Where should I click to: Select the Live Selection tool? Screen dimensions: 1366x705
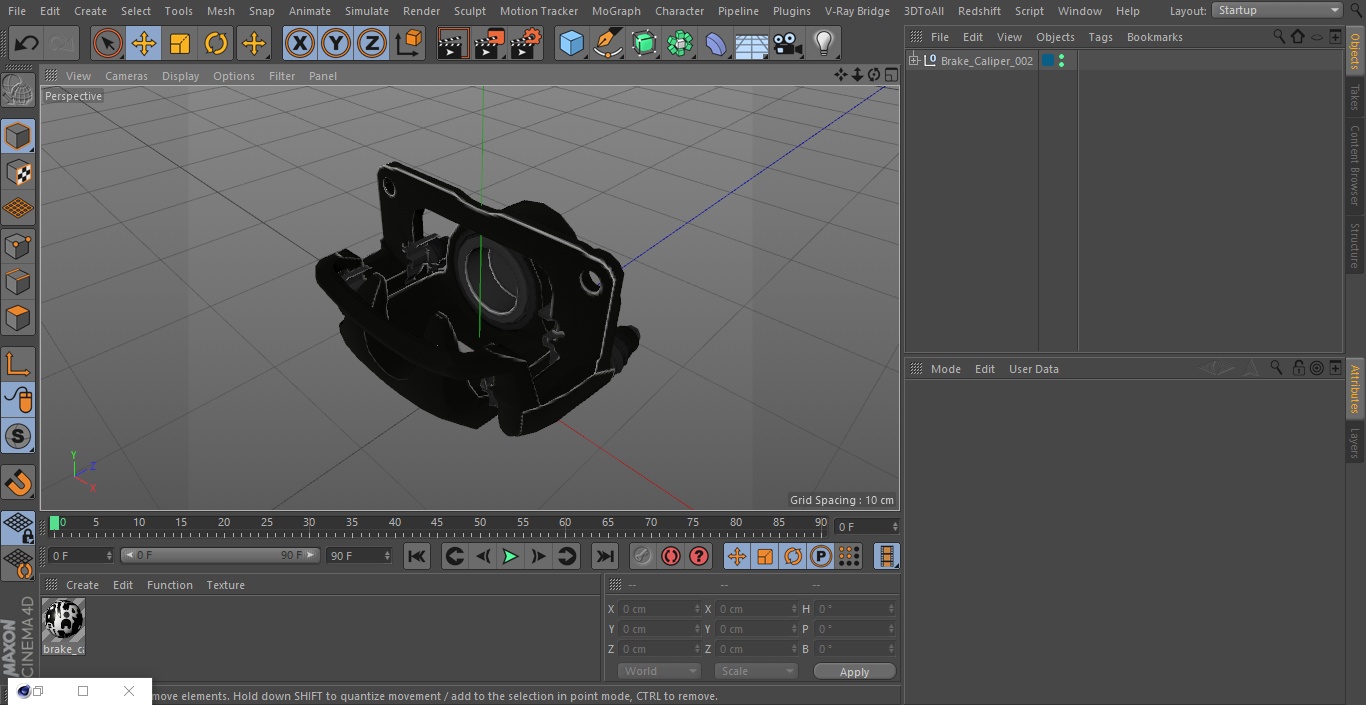click(107, 44)
